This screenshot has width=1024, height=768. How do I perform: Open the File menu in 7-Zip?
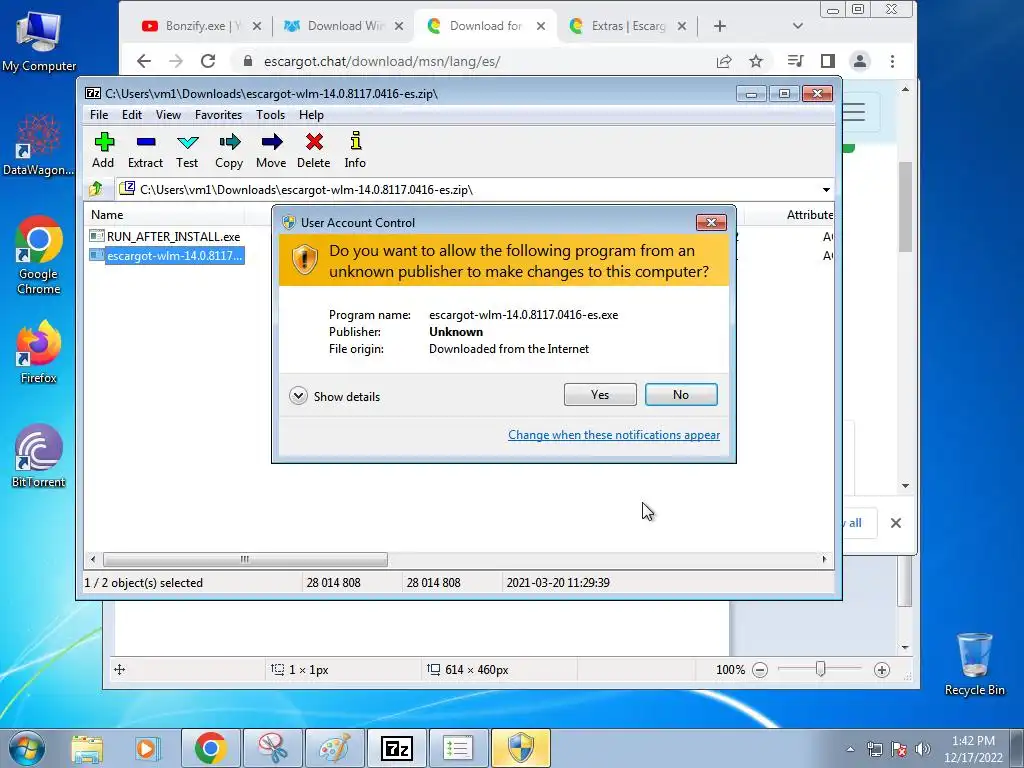coord(99,115)
